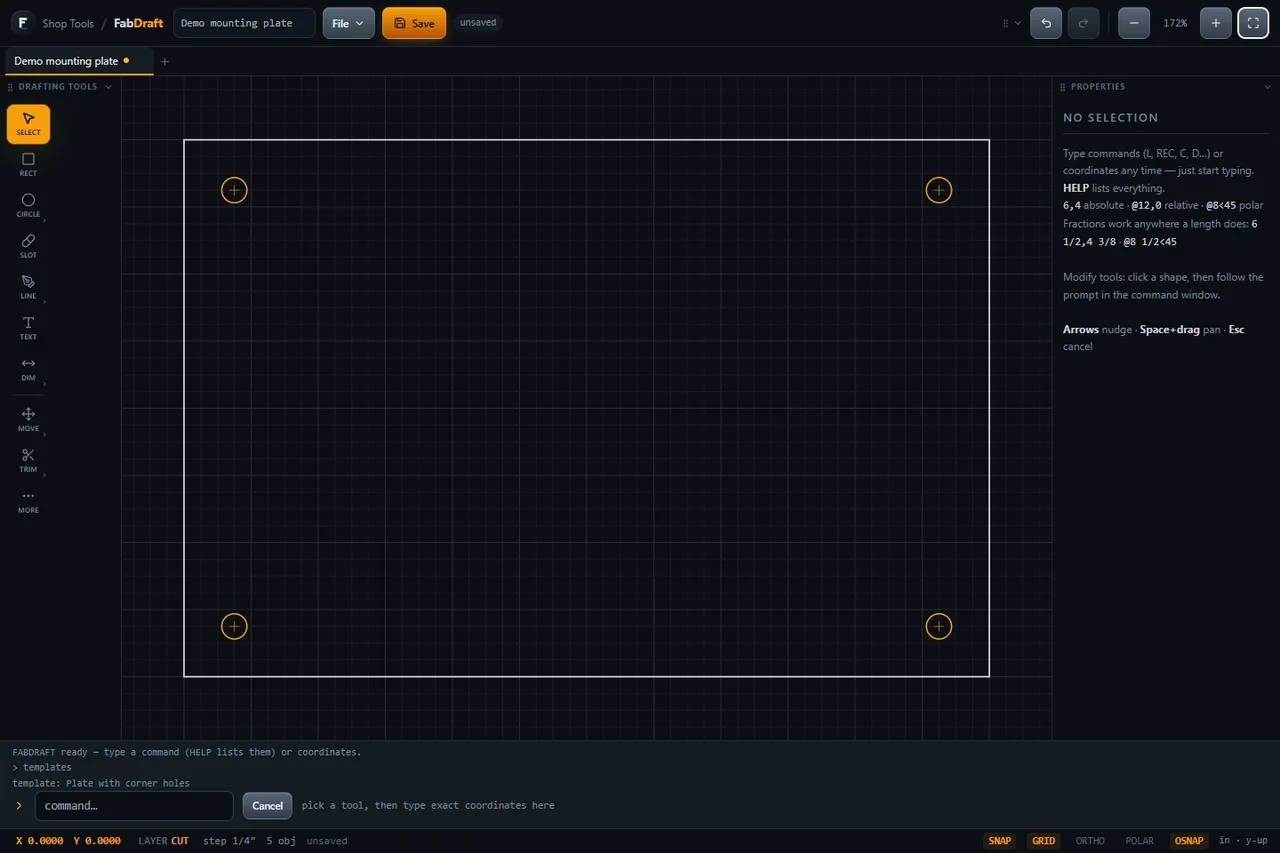Enable ORTHO mode

pos(1090,841)
